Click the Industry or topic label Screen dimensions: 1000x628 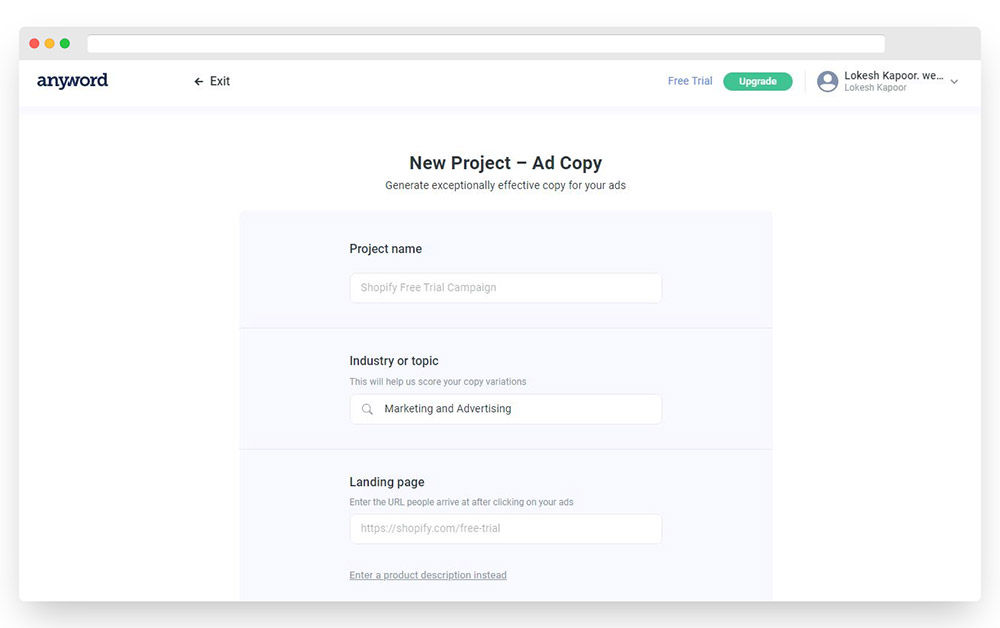394,361
